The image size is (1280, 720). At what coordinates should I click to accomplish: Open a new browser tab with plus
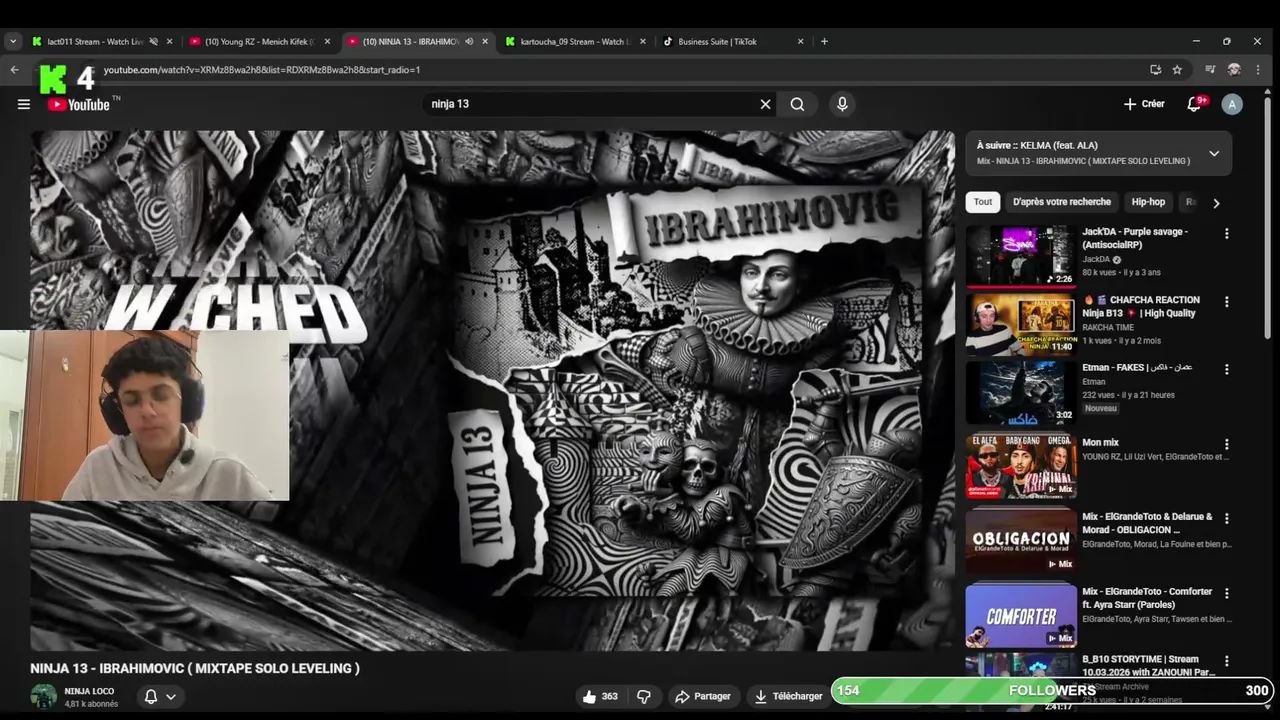tap(824, 41)
